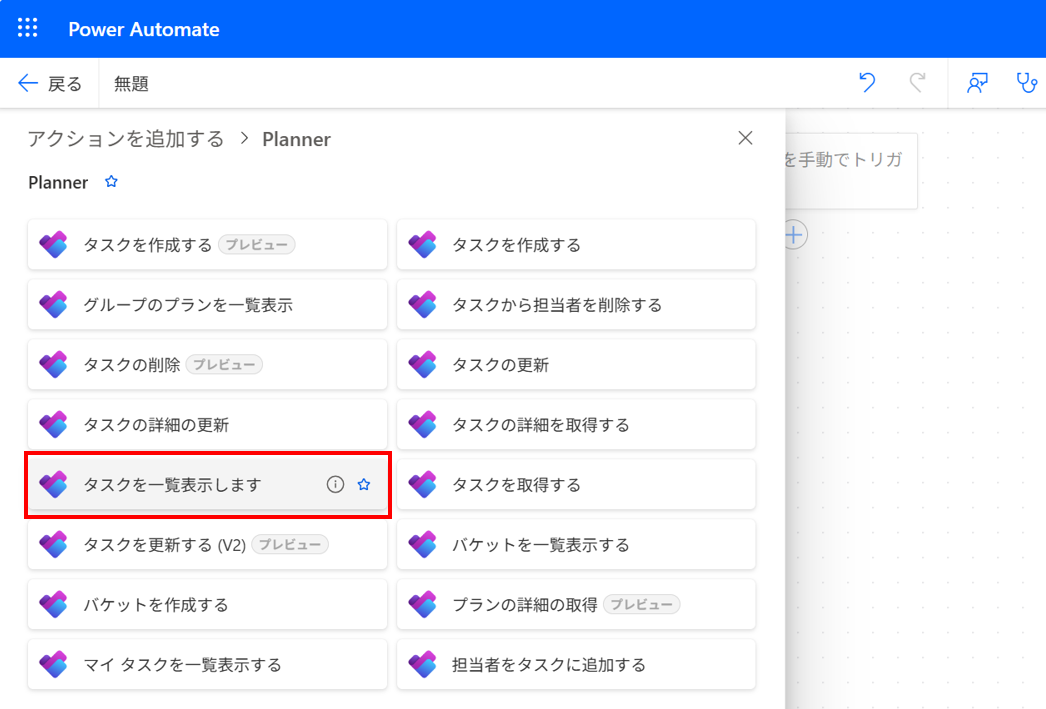
Task: Favorite the Planner connector star
Action: [111, 181]
